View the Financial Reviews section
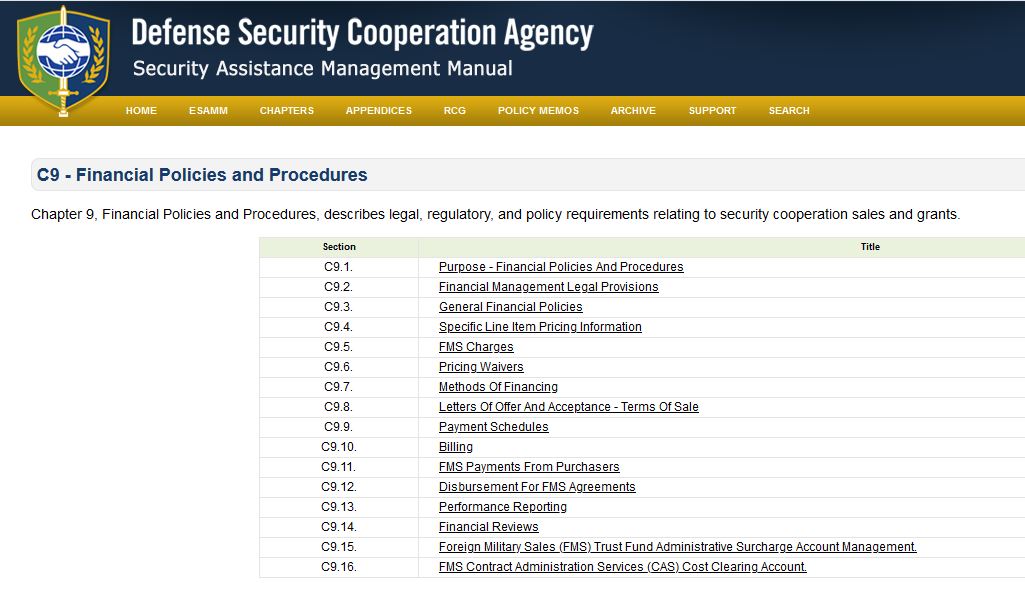This screenshot has width=1025, height=600. (x=488, y=527)
